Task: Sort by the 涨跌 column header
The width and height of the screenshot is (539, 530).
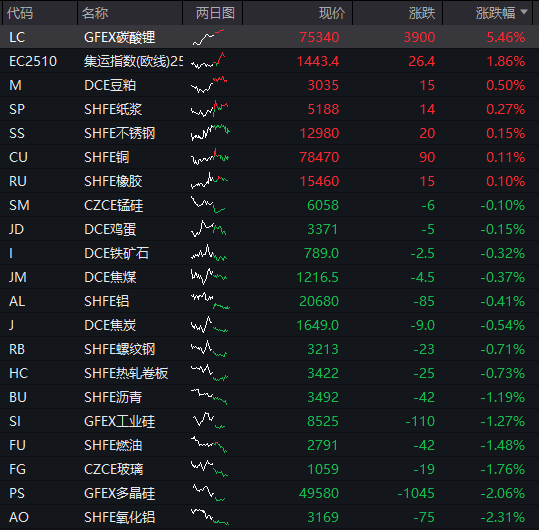Action: coord(422,13)
